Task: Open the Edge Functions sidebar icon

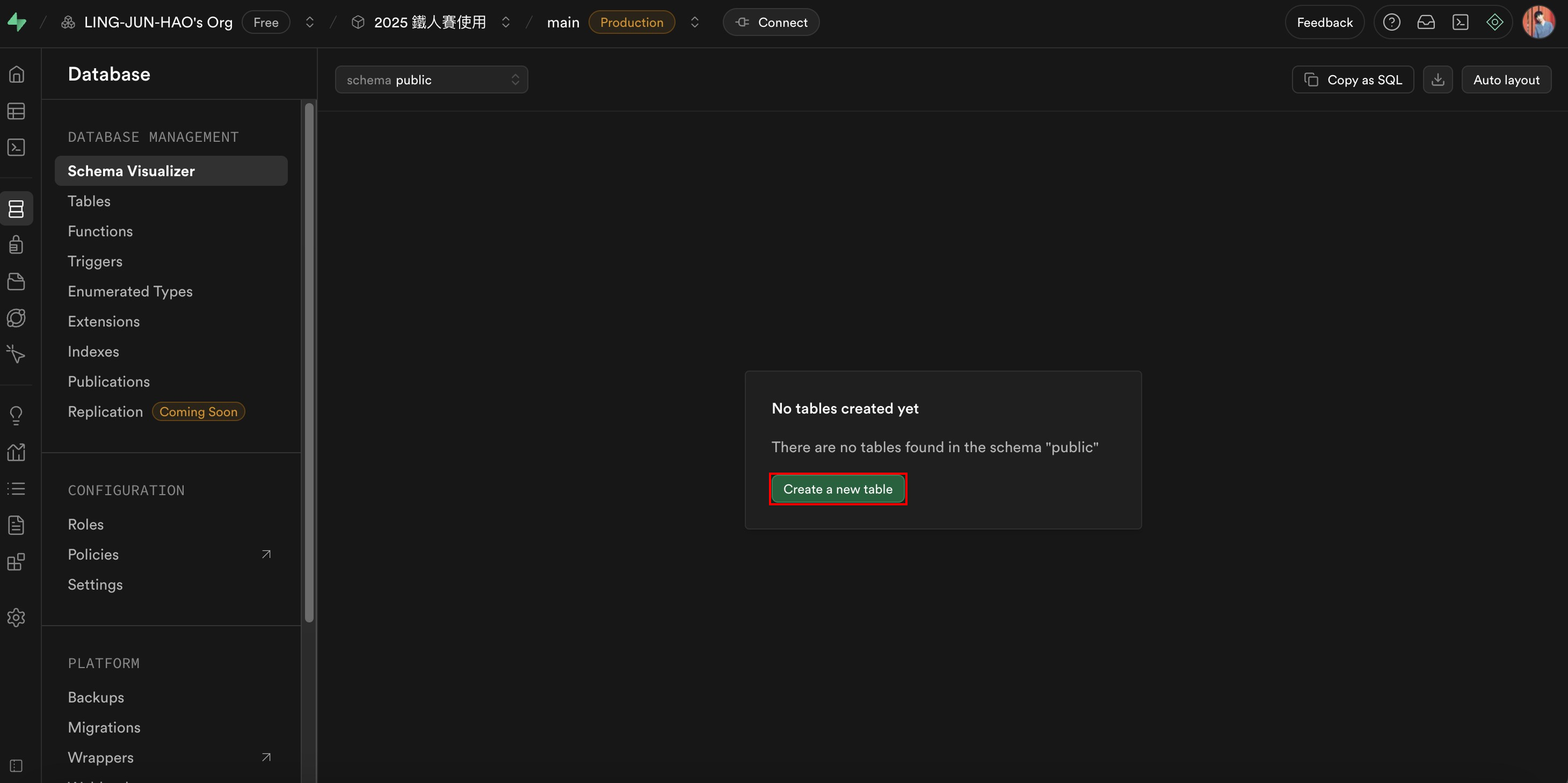Action: [17, 318]
